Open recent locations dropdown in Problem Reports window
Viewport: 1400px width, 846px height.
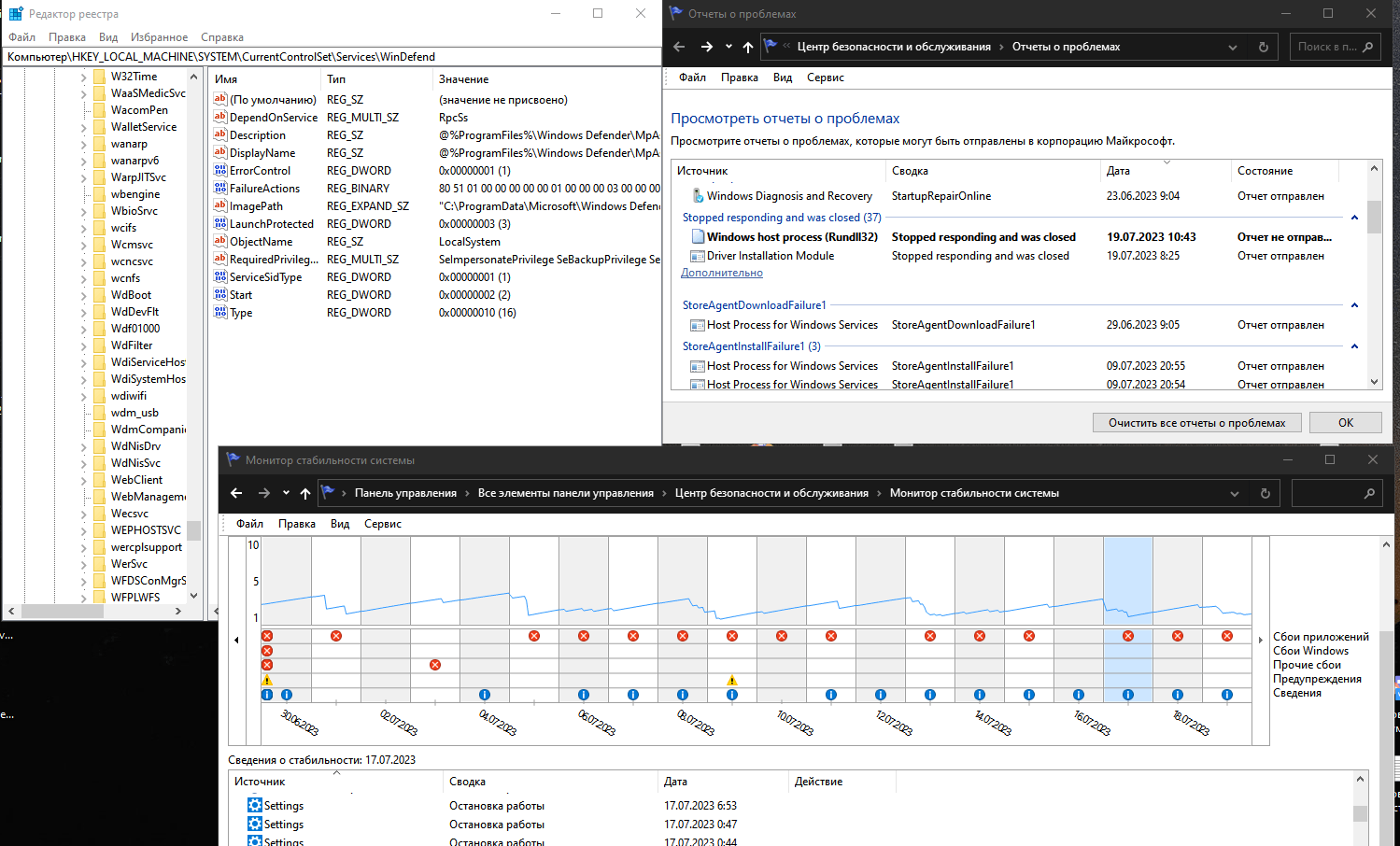[x=728, y=47]
